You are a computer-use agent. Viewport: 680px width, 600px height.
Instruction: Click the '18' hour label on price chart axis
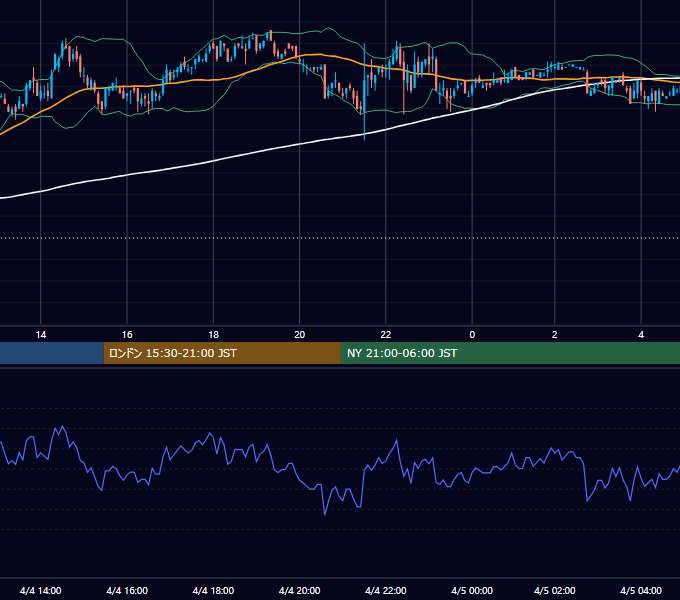point(213,335)
